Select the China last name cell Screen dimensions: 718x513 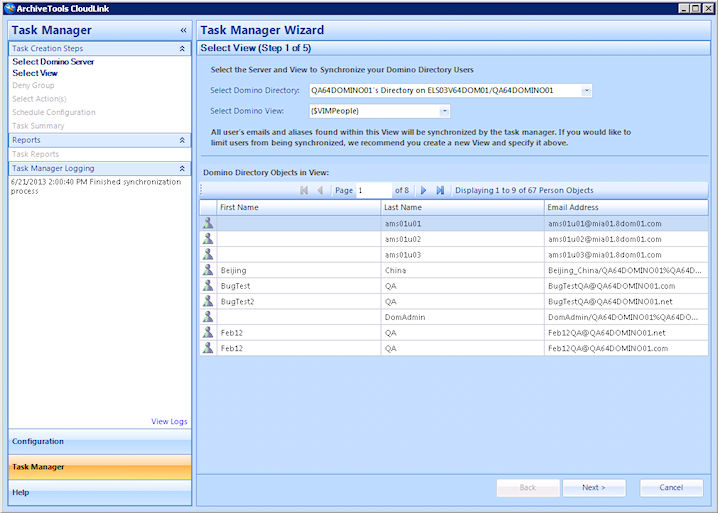coord(462,270)
